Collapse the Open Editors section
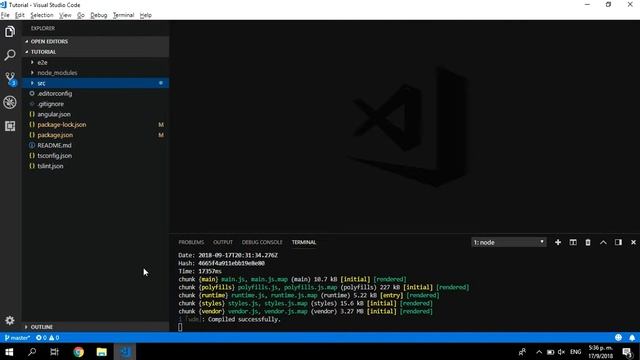The height and width of the screenshot is (360, 640). (x=96, y=41)
